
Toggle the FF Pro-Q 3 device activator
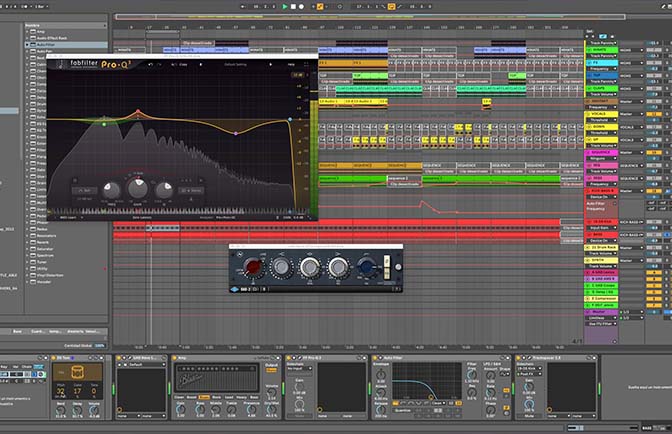tap(289, 358)
